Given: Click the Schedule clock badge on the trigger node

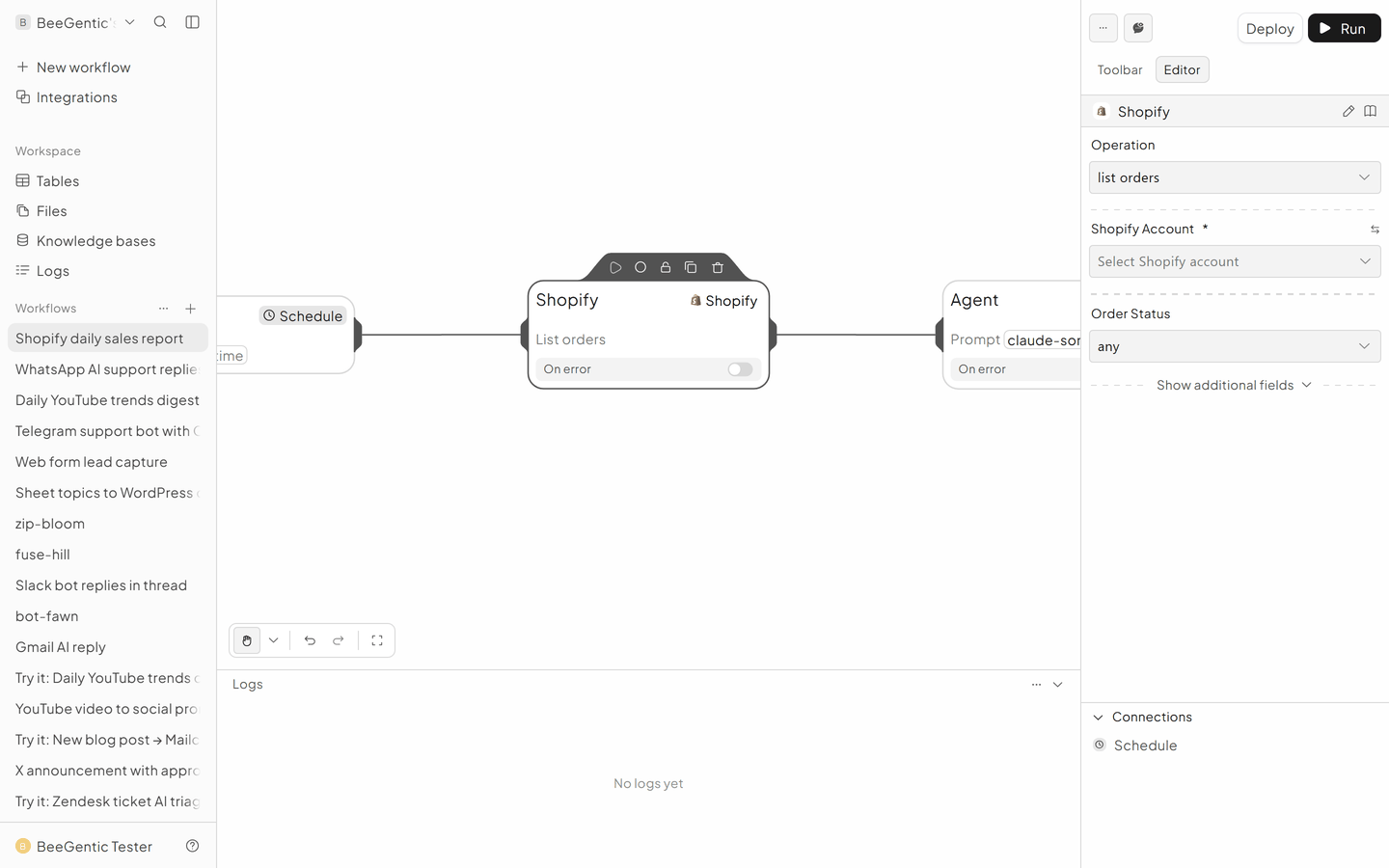Looking at the screenshot, I should pos(303,315).
